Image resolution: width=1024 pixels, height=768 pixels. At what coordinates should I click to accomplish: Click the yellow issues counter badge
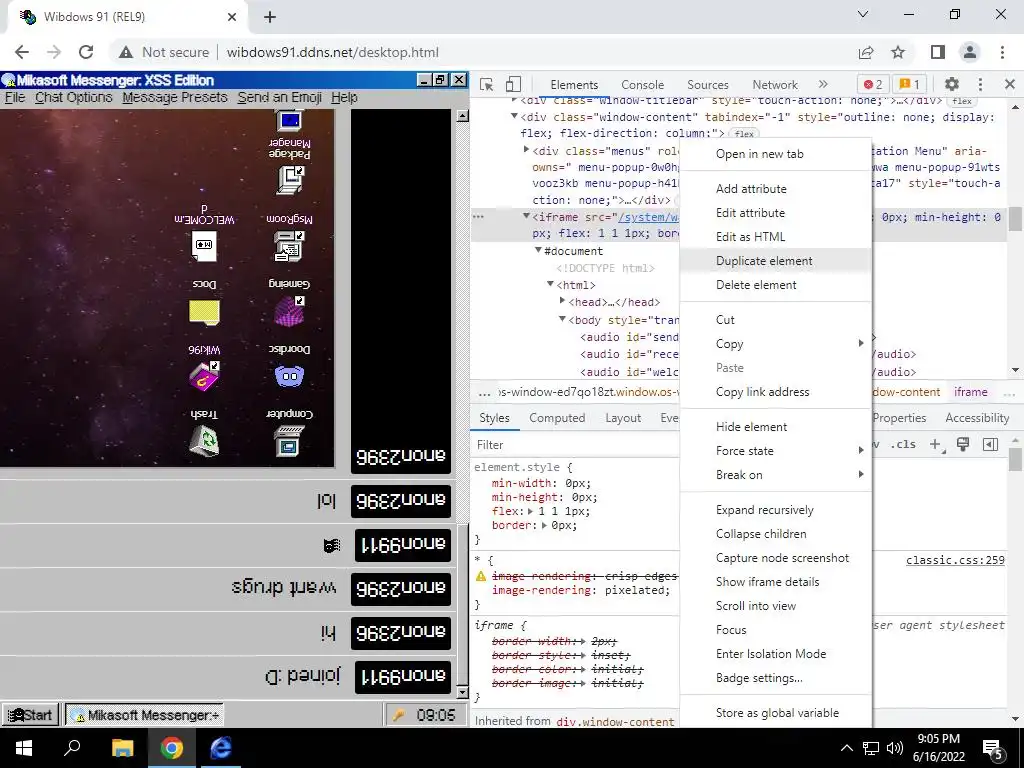point(909,84)
